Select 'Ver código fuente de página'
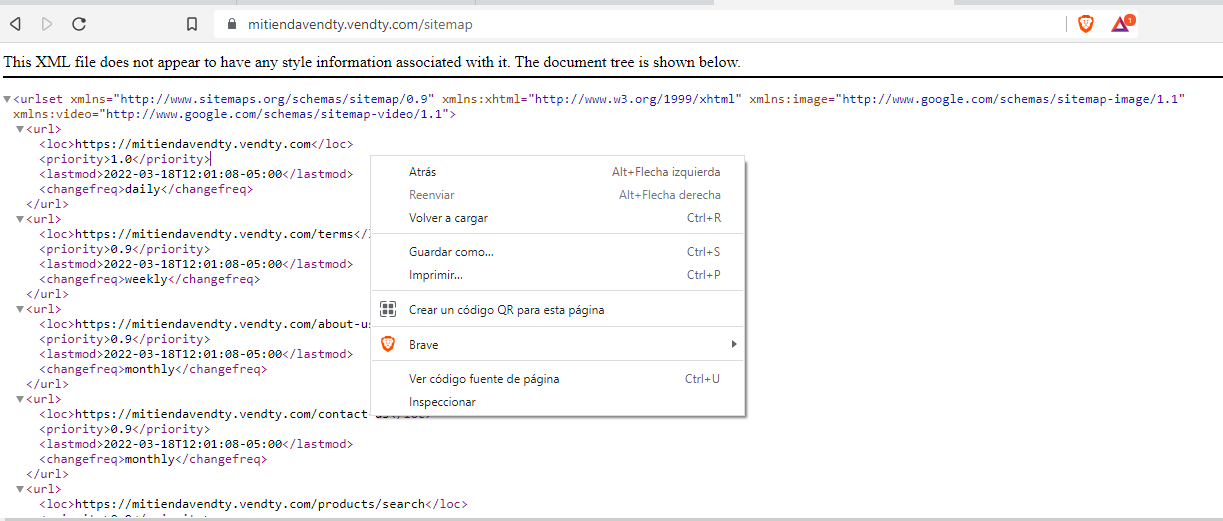 pyautogui.click(x=558, y=379)
